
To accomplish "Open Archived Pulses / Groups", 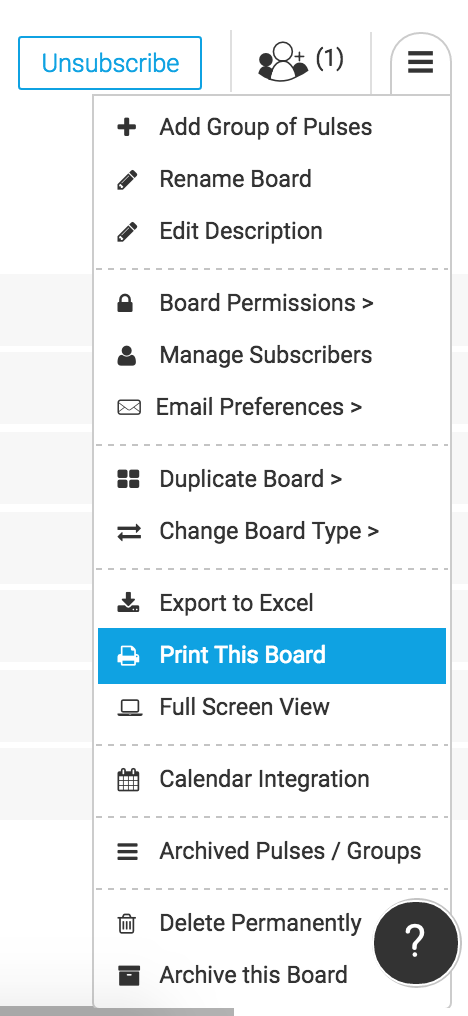I will point(290,851).
